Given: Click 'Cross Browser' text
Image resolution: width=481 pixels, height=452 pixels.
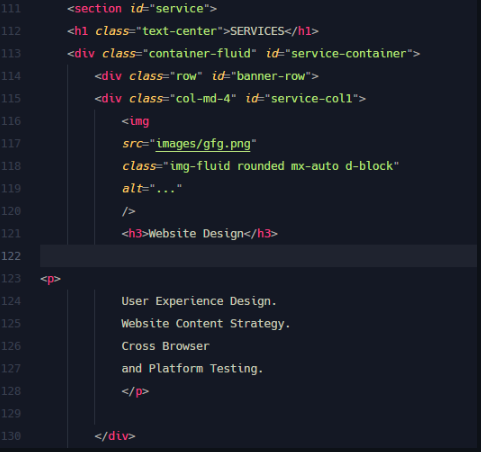Looking at the screenshot, I should point(165,346).
